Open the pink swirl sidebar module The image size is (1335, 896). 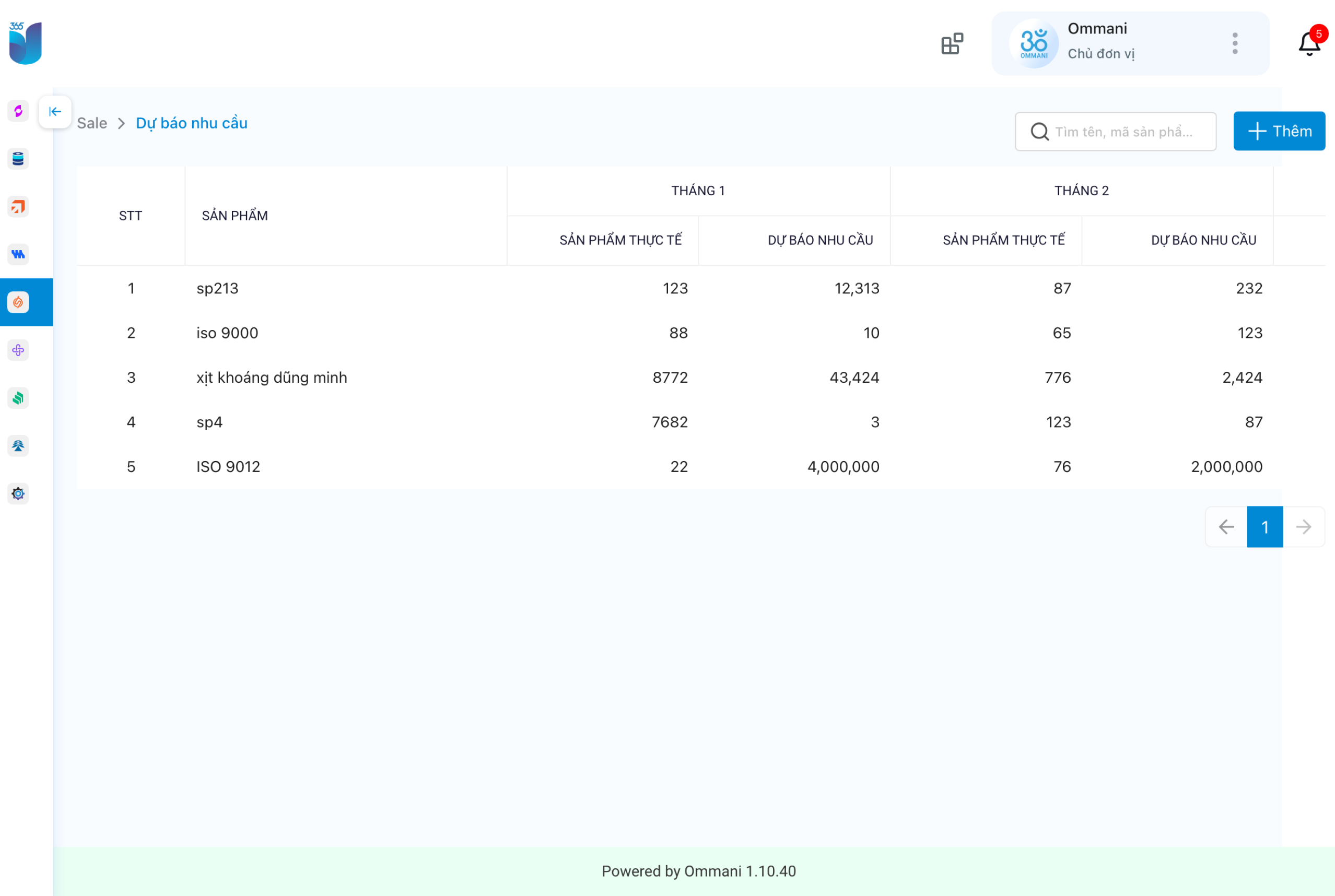18,111
